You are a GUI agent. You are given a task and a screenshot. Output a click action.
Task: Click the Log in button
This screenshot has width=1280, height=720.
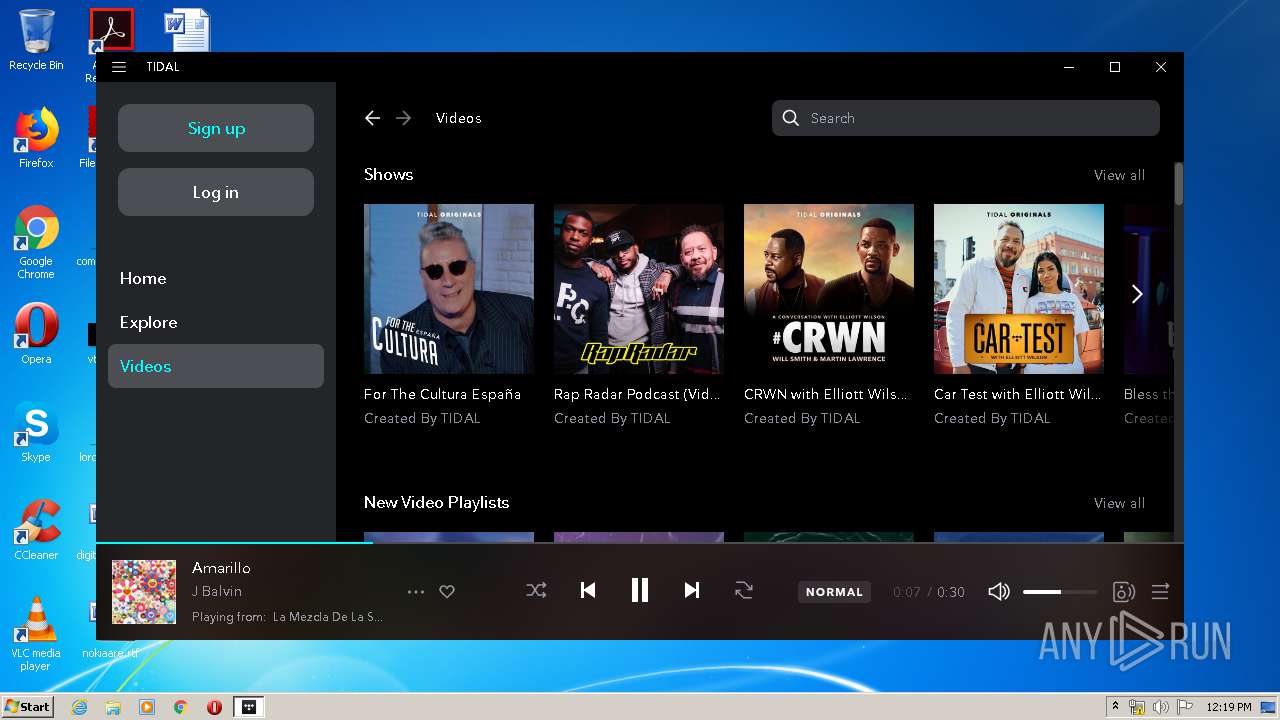(216, 192)
